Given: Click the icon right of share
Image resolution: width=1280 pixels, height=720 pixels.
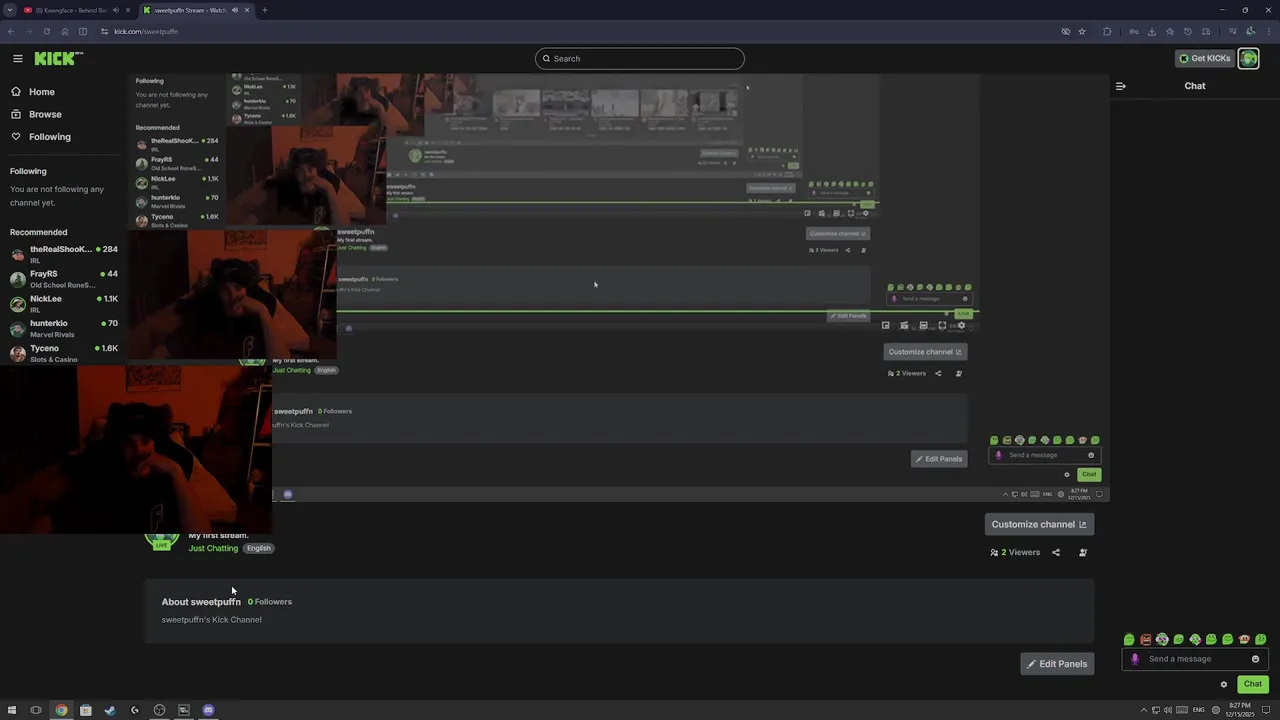Looking at the screenshot, I should tap(1083, 552).
